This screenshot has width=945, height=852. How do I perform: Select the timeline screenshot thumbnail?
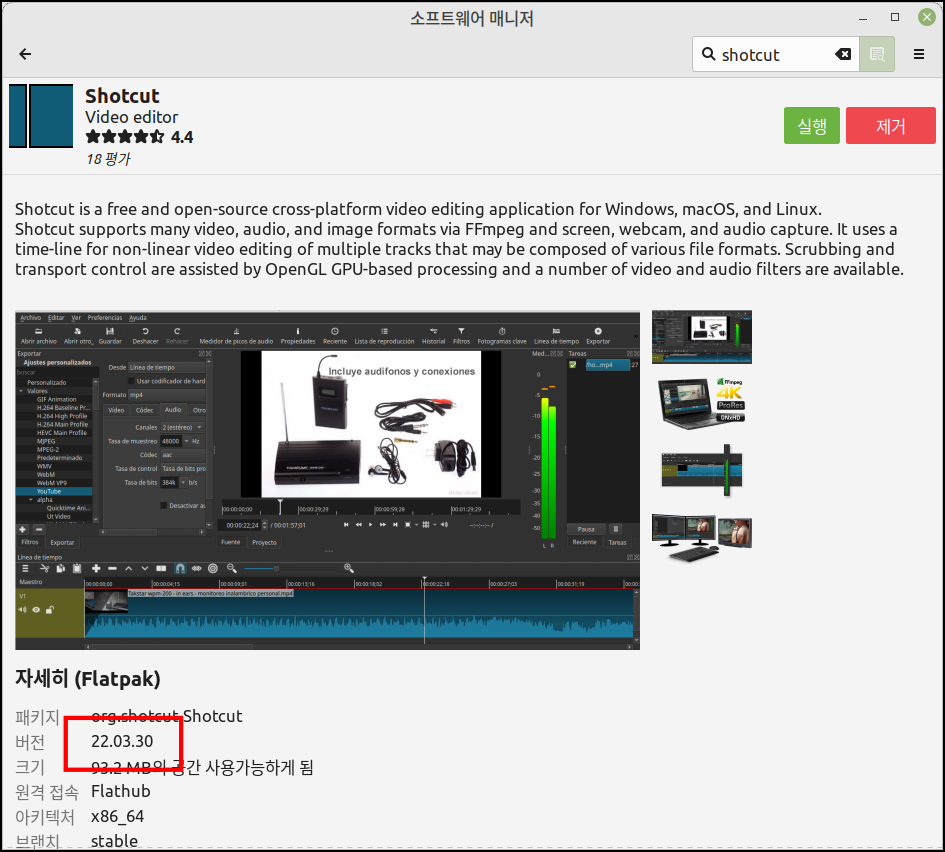pos(701,470)
